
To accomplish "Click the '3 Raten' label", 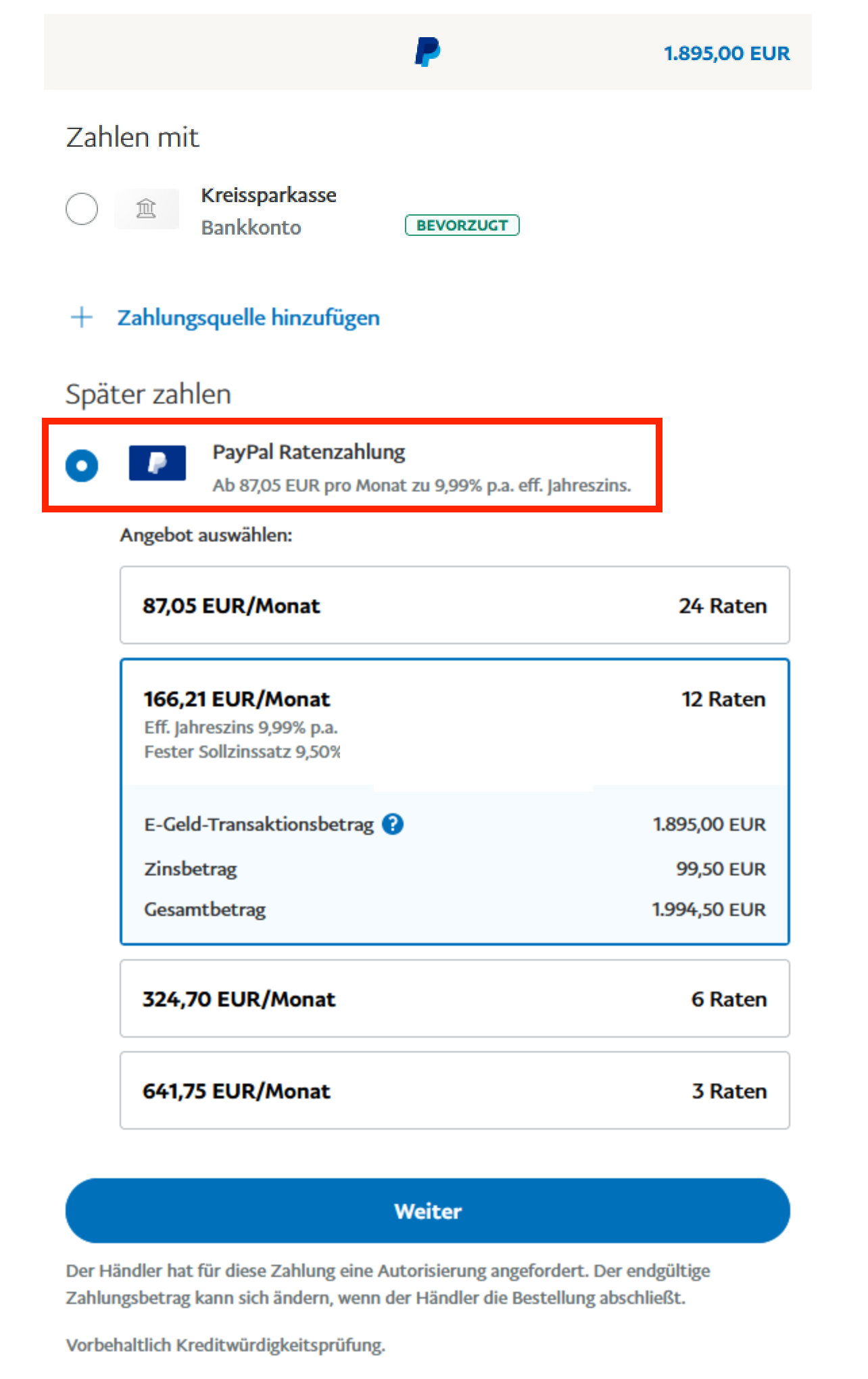I will pos(729,1091).
